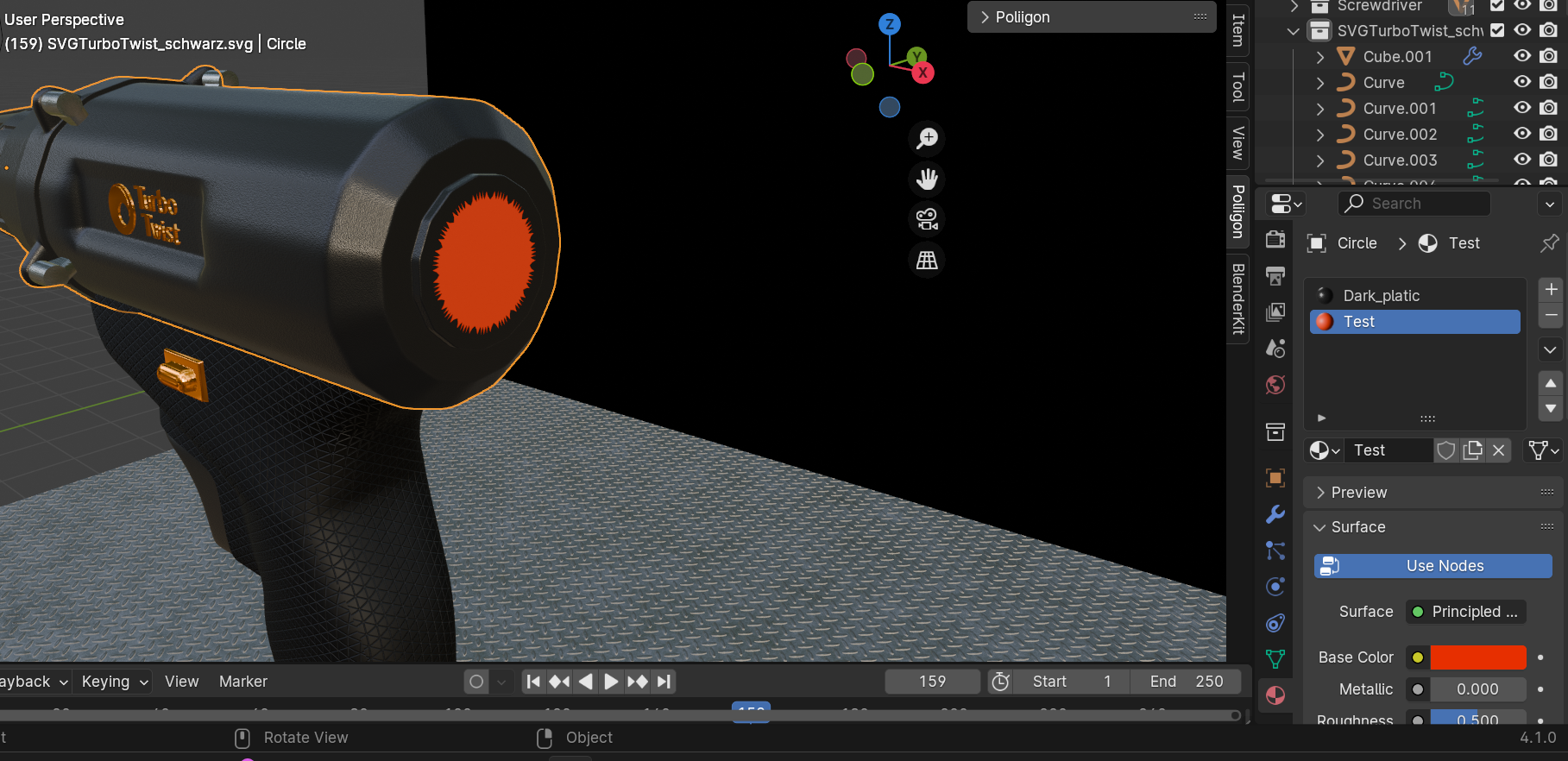This screenshot has width=1568, height=761.
Task: Open the Modifiers wrench properties tab
Action: (x=1275, y=514)
